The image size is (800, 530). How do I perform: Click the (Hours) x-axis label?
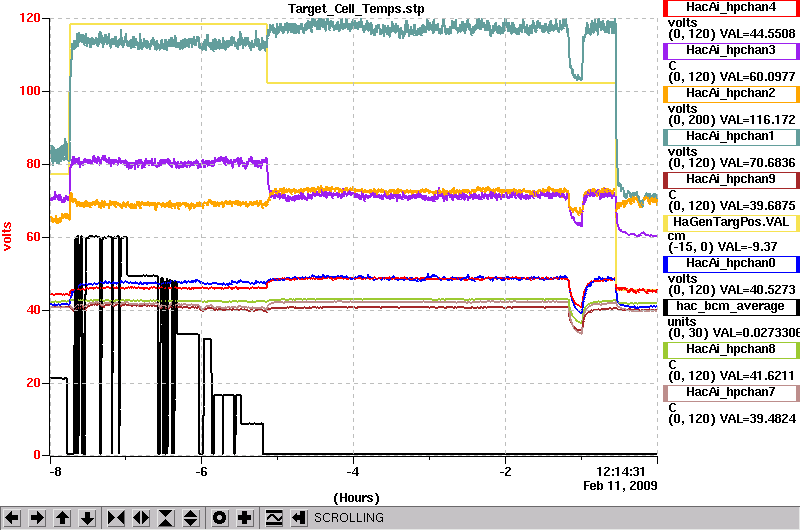[x=356, y=498]
